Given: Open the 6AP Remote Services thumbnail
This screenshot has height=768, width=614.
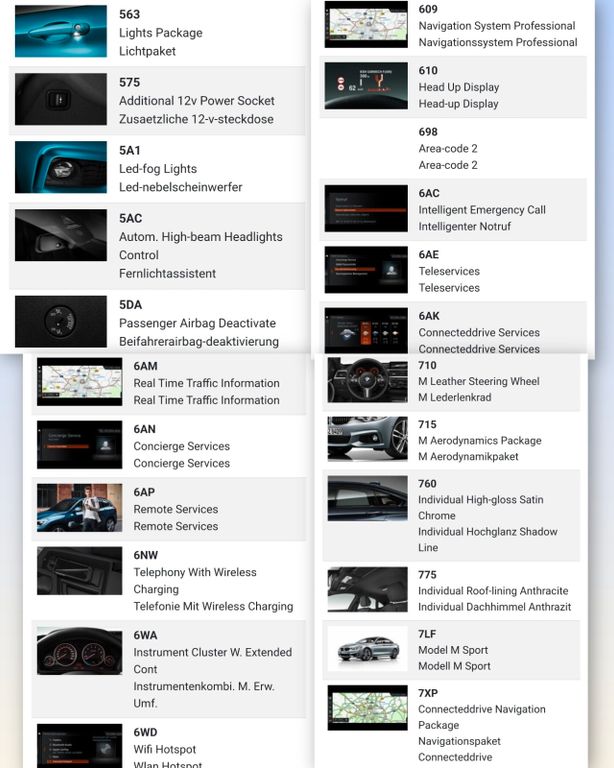Looking at the screenshot, I should [79, 508].
